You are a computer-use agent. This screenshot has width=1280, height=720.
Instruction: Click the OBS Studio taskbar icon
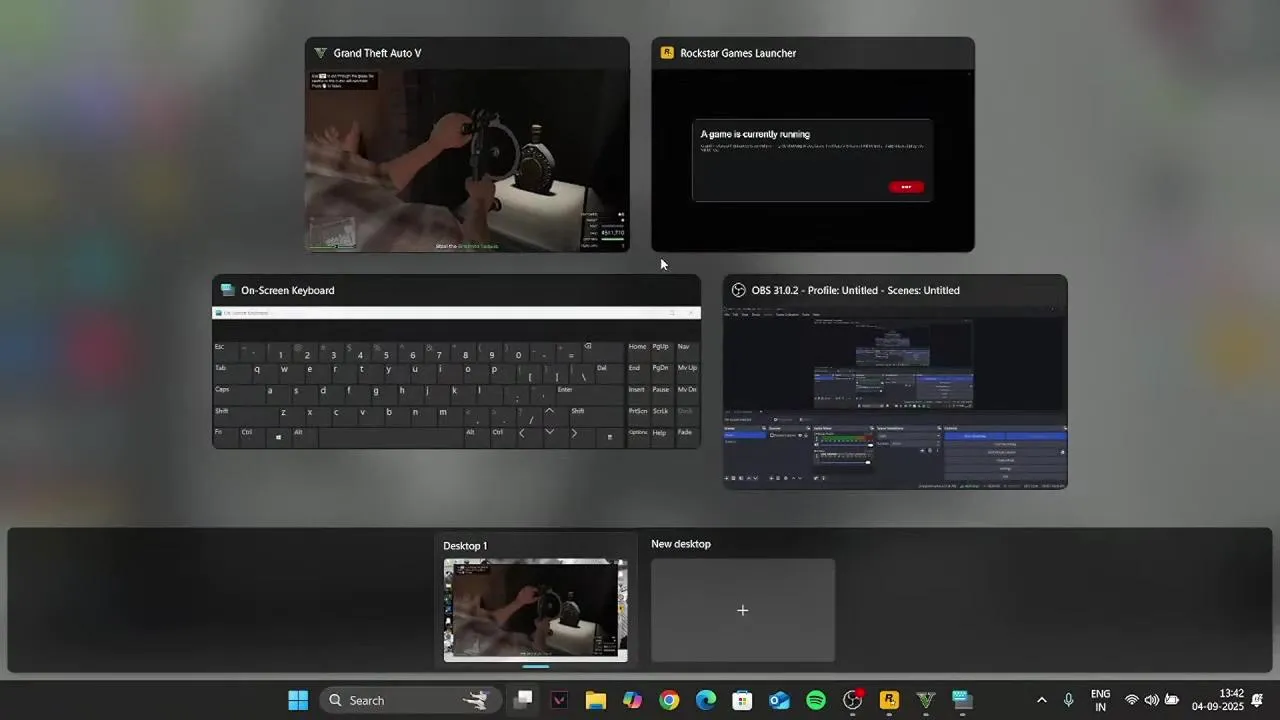[852, 700]
